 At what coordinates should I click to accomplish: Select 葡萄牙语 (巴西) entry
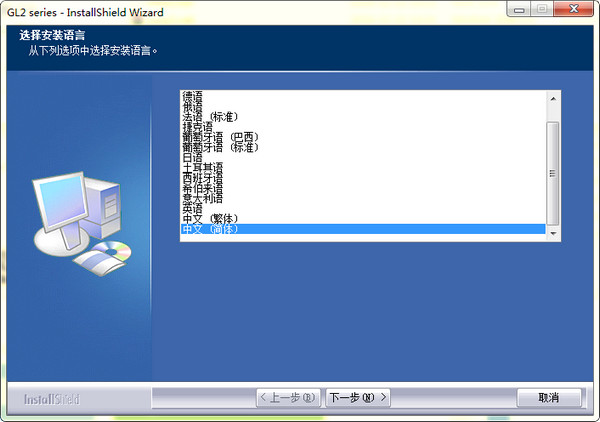pyautogui.click(x=363, y=137)
